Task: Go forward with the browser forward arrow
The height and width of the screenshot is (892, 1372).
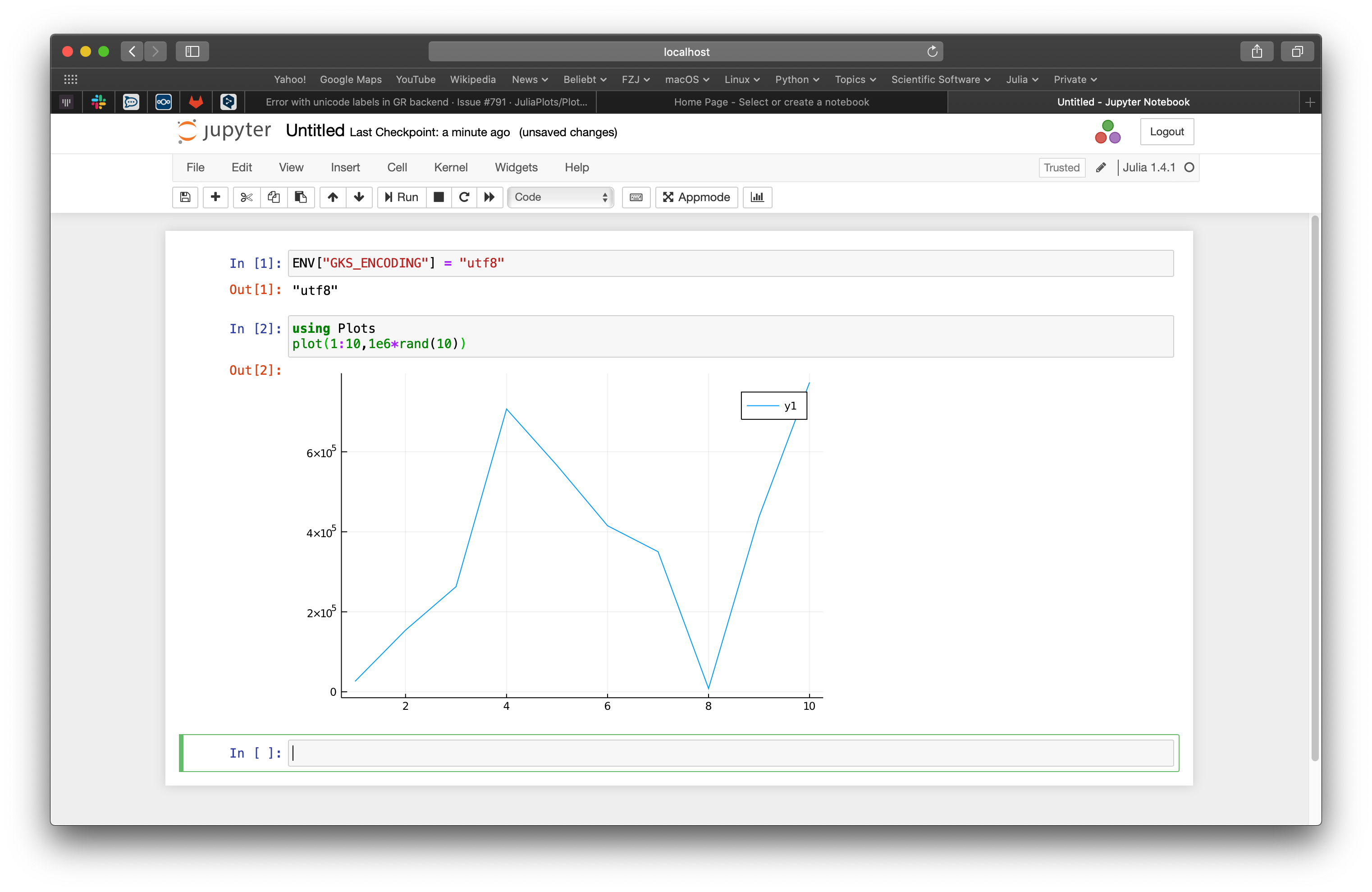Action: coord(155,51)
